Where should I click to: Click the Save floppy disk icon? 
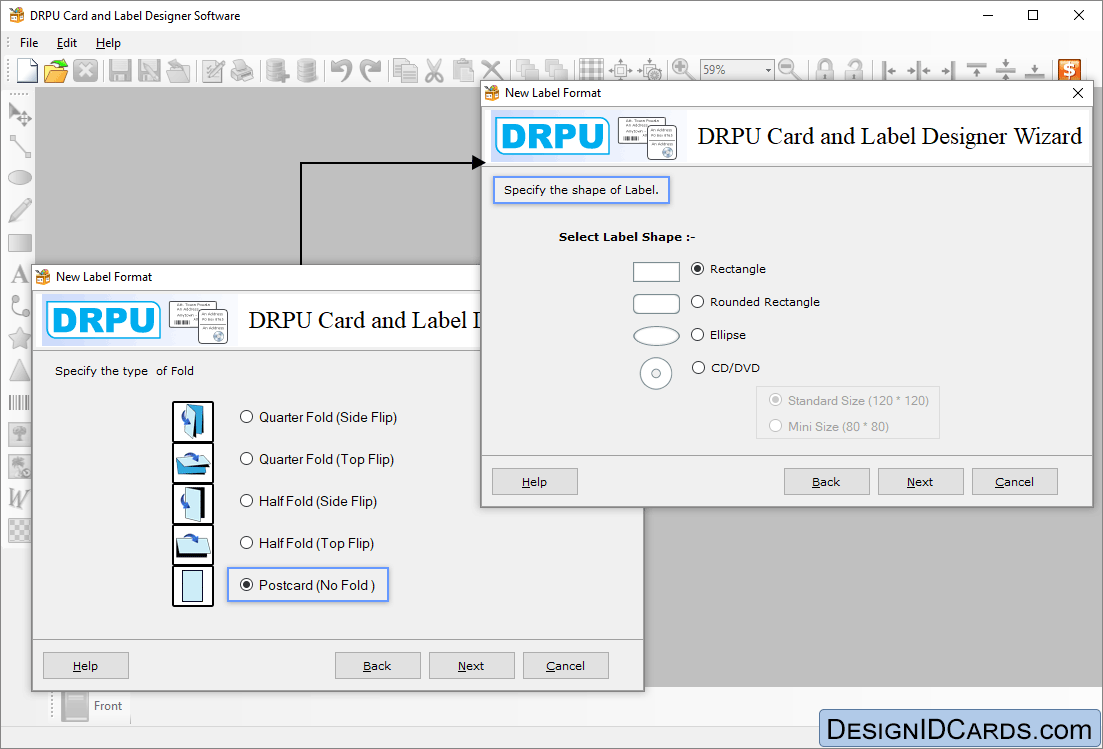click(x=120, y=70)
